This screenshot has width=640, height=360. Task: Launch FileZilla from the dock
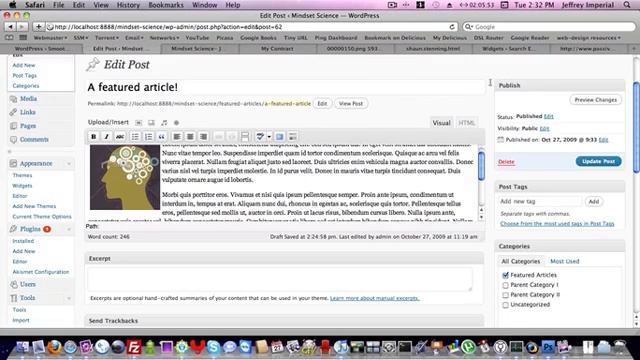tap(134, 347)
